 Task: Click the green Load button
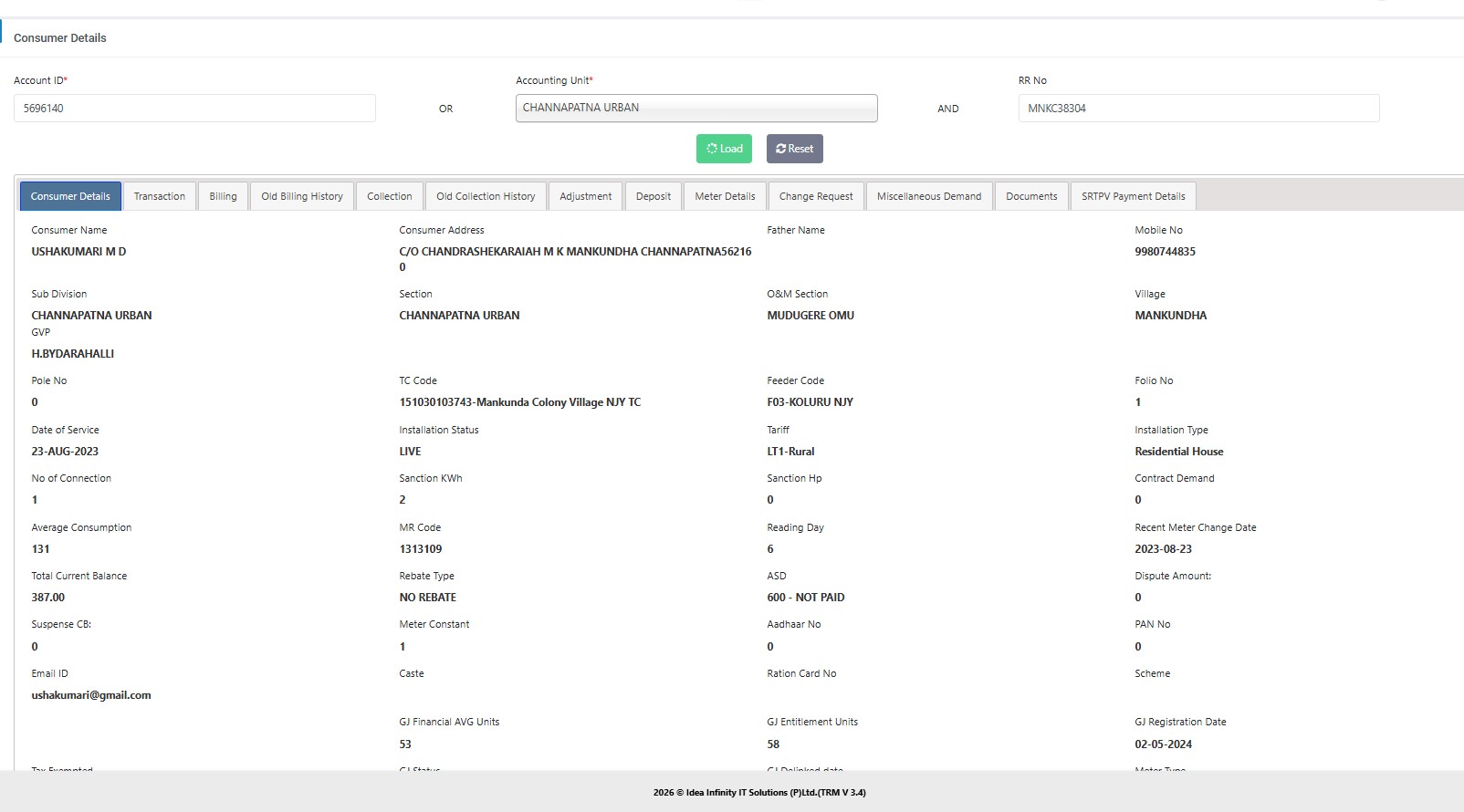[x=724, y=149]
